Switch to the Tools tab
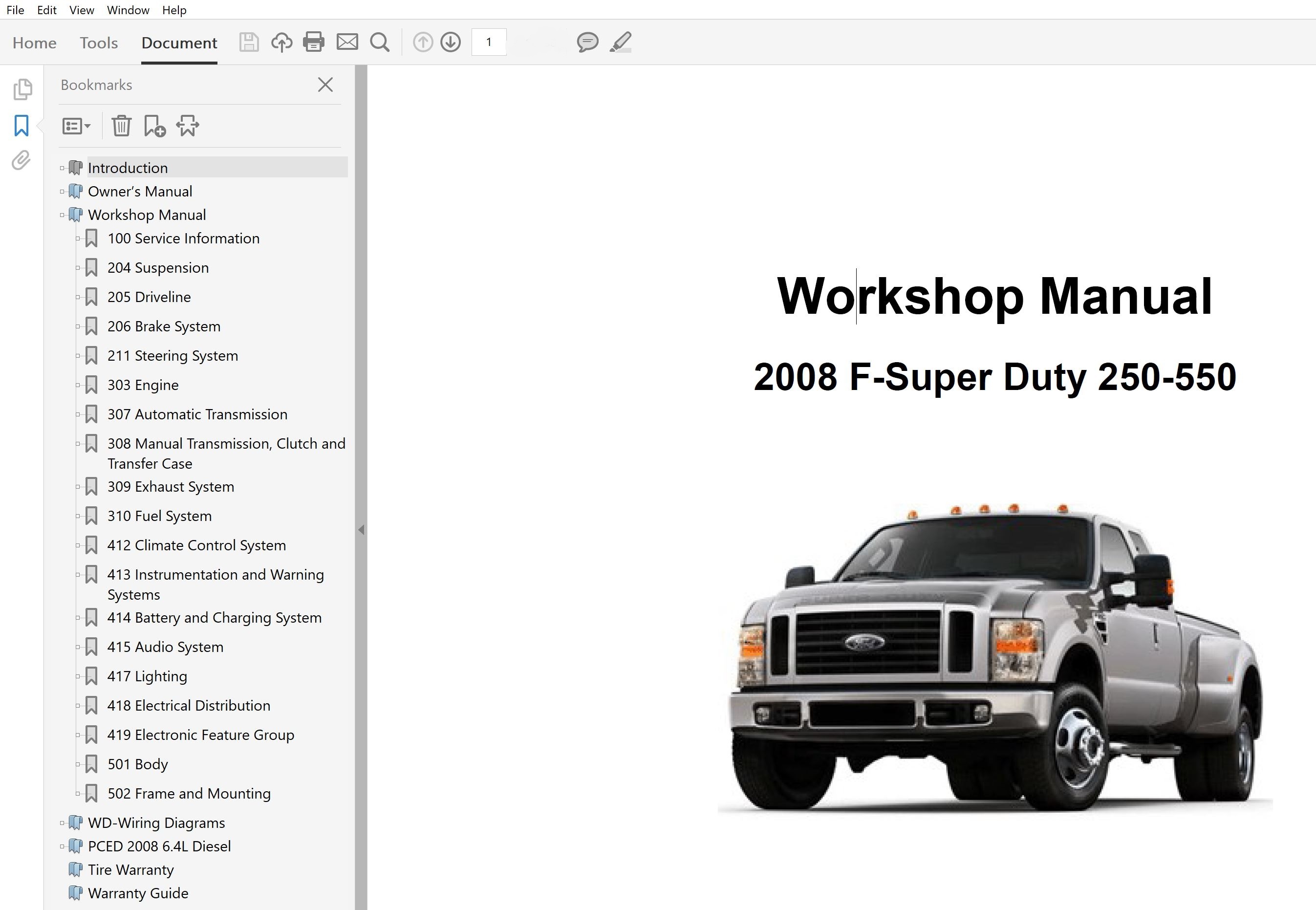 pyautogui.click(x=99, y=43)
